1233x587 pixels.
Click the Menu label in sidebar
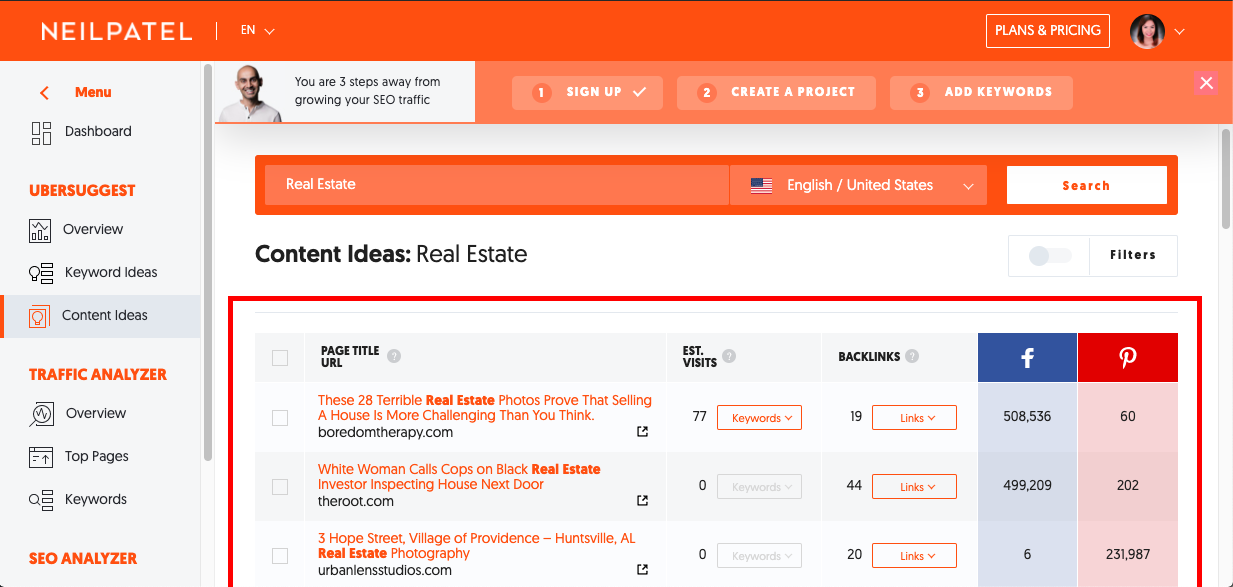93,93
